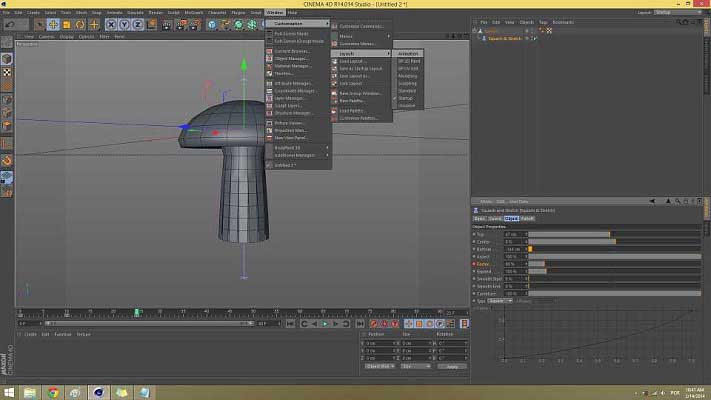Click the Record Active Objects button
The image size is (711, 400).
coord(373,323)
